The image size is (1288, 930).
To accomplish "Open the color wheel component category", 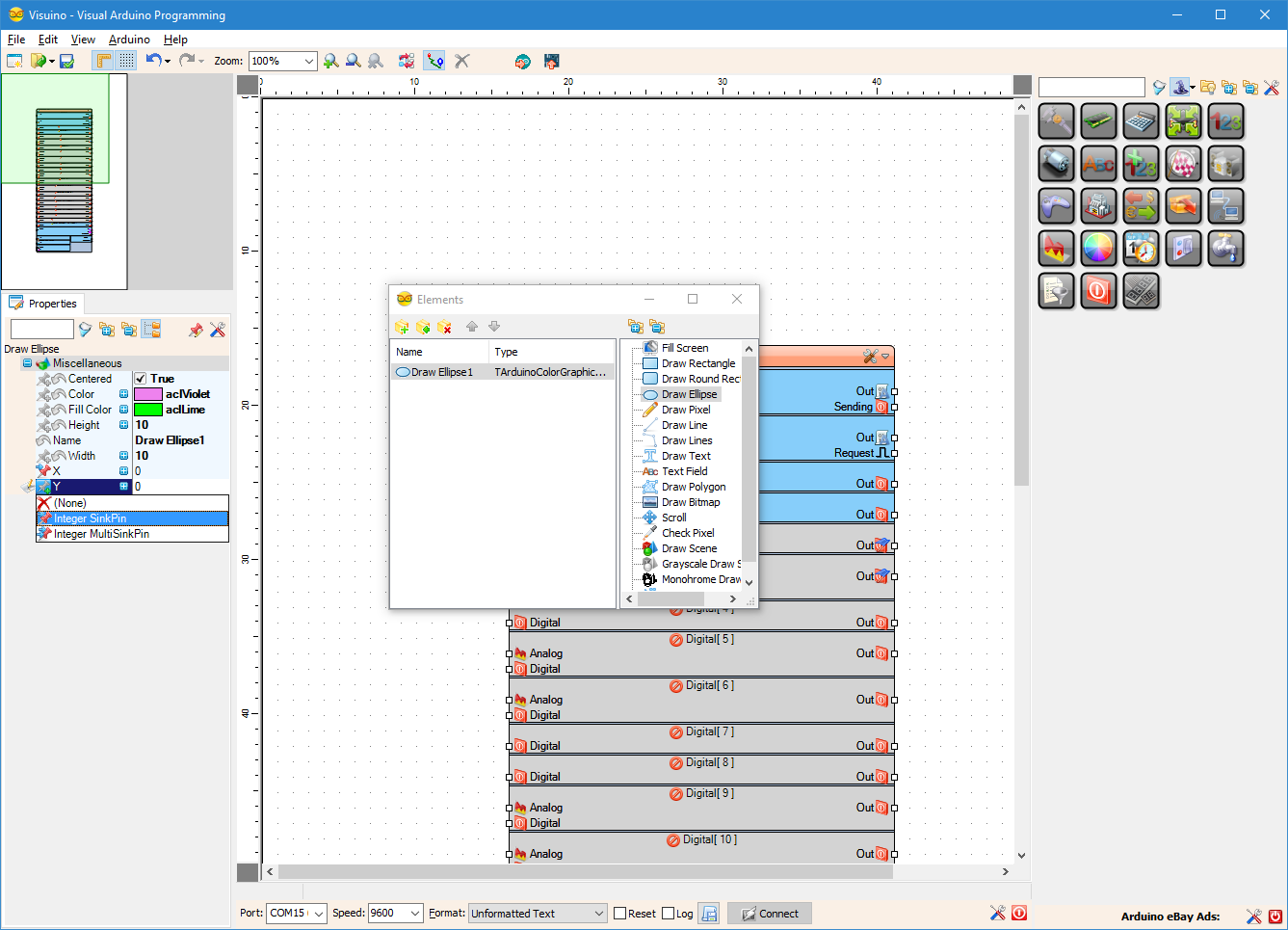I will coord(1098,249).
